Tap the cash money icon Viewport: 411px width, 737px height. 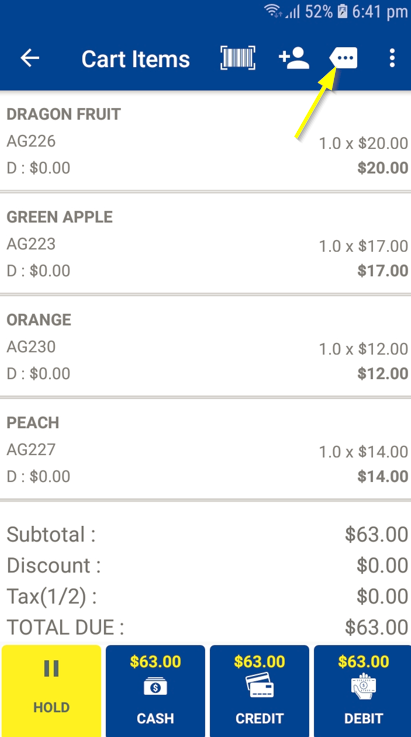pos(155,688)
